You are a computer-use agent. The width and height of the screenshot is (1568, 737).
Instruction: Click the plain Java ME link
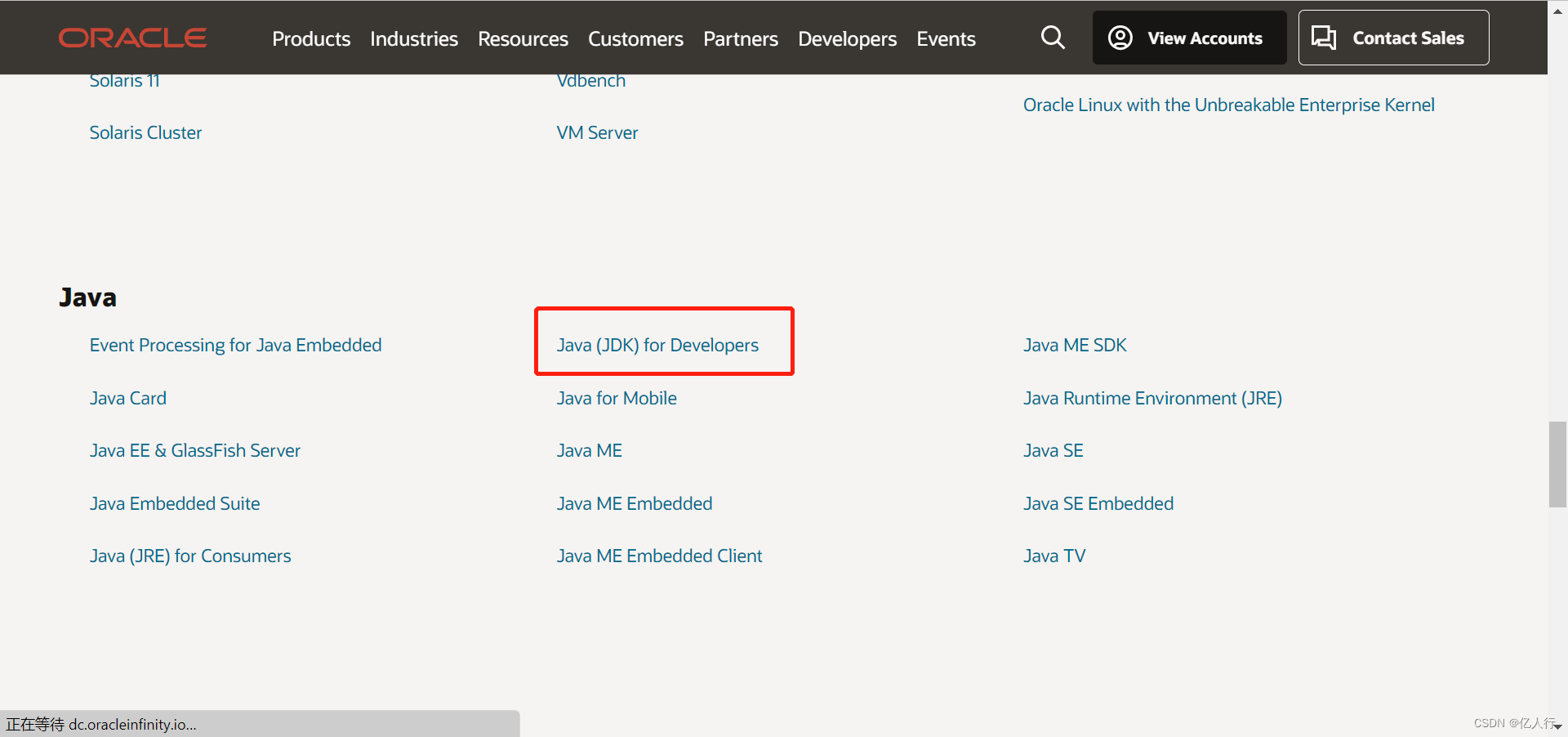(x=589, y=450)
